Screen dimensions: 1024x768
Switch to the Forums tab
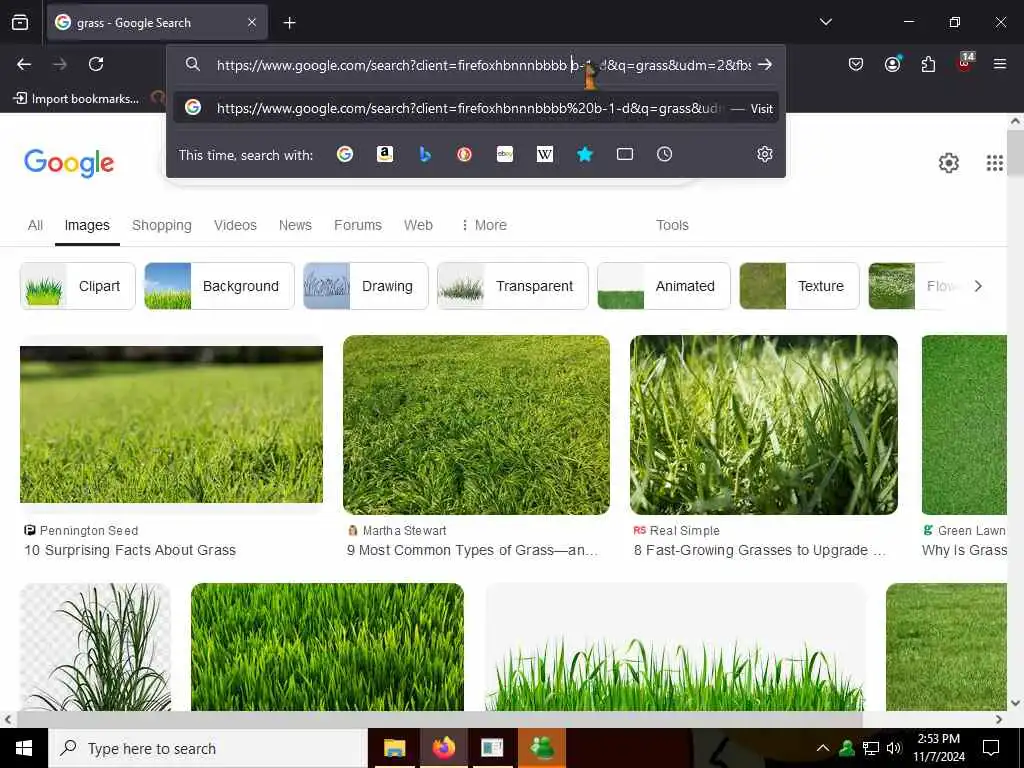358,225
